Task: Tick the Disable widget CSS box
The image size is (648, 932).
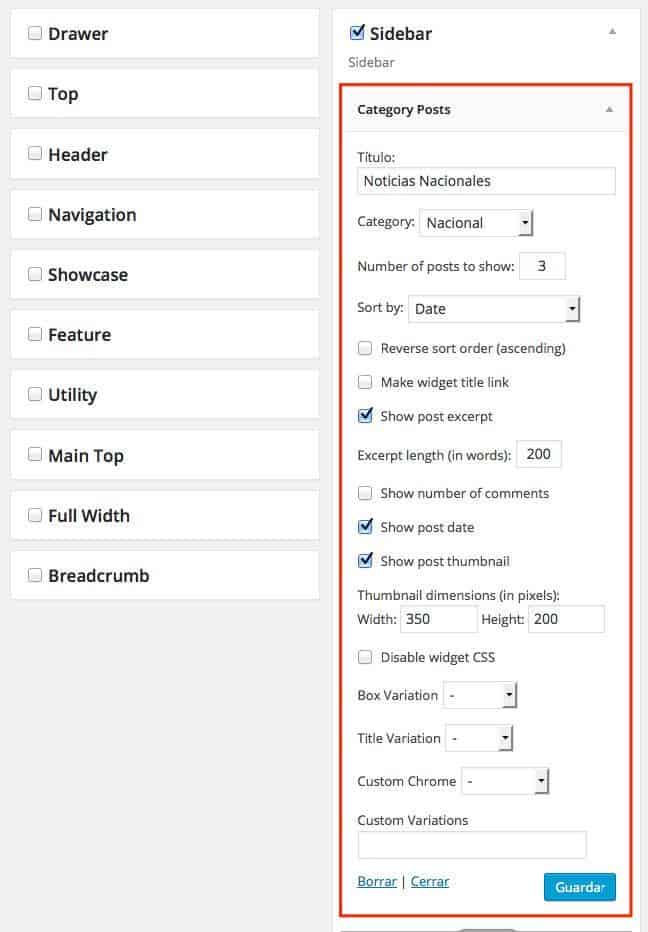Action: click(x=365, y=657)
